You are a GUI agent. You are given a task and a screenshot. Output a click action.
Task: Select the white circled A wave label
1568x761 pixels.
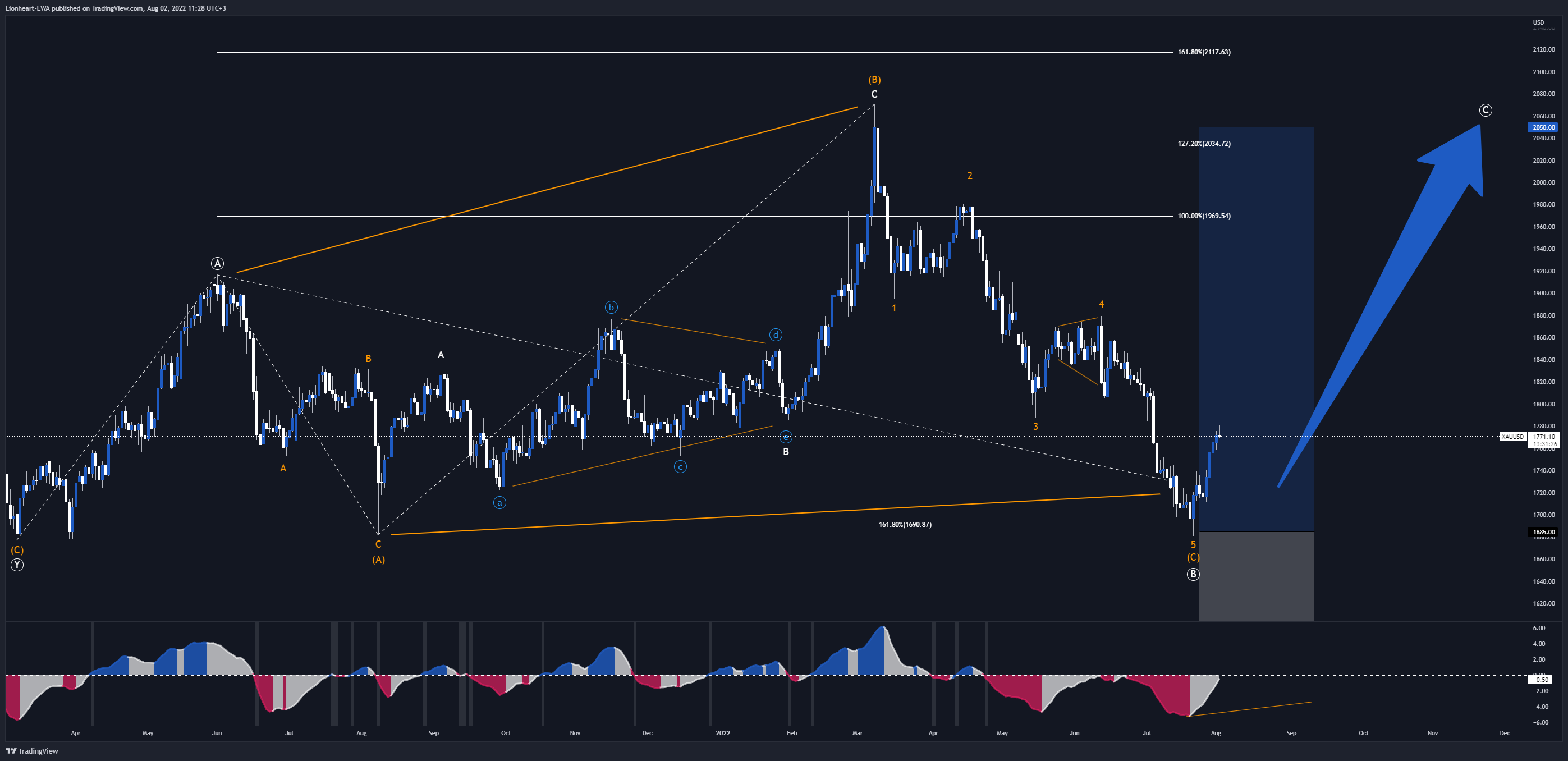(217, 264)
